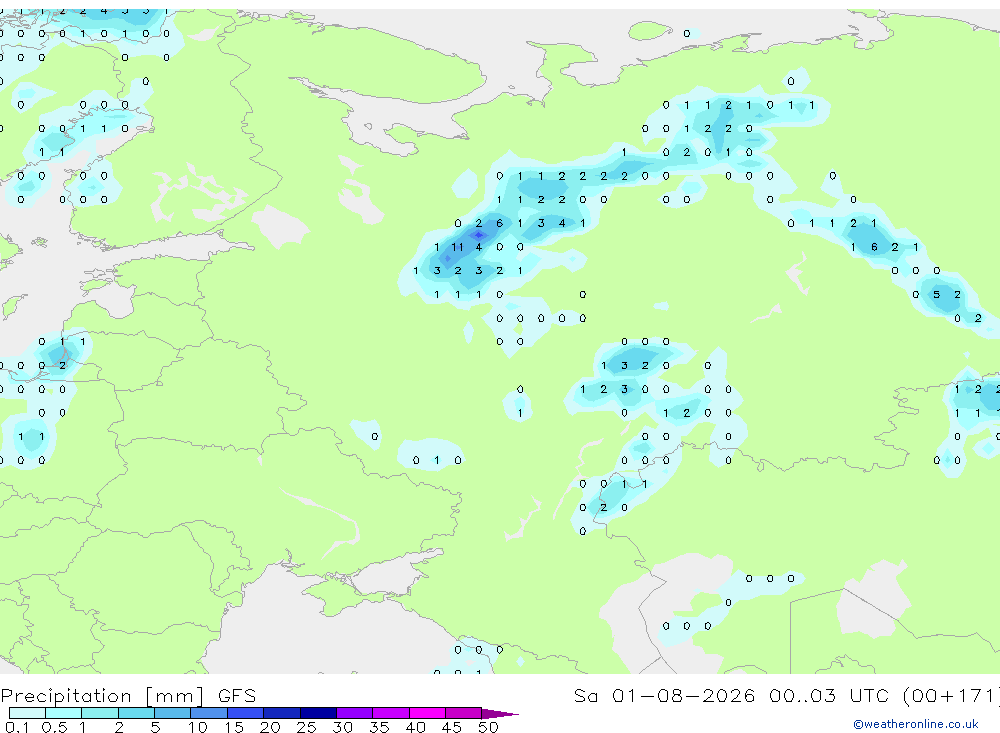
Task: Click the "30" legend scale label
Action: [x=342, y=727]
